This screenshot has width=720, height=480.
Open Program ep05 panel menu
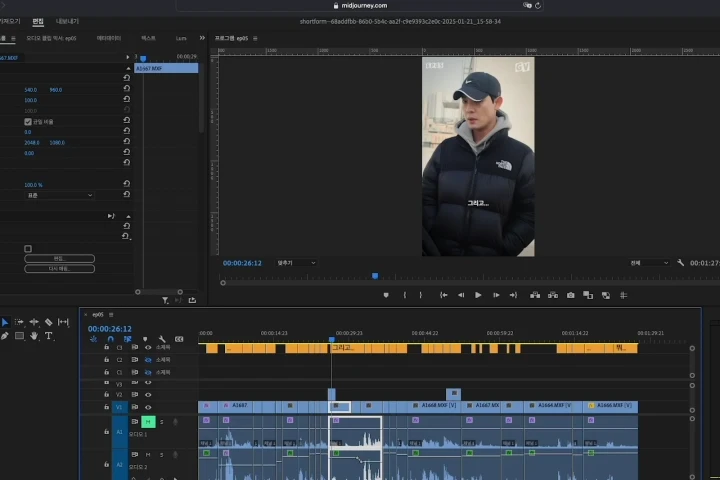click(x=255, y=39)
